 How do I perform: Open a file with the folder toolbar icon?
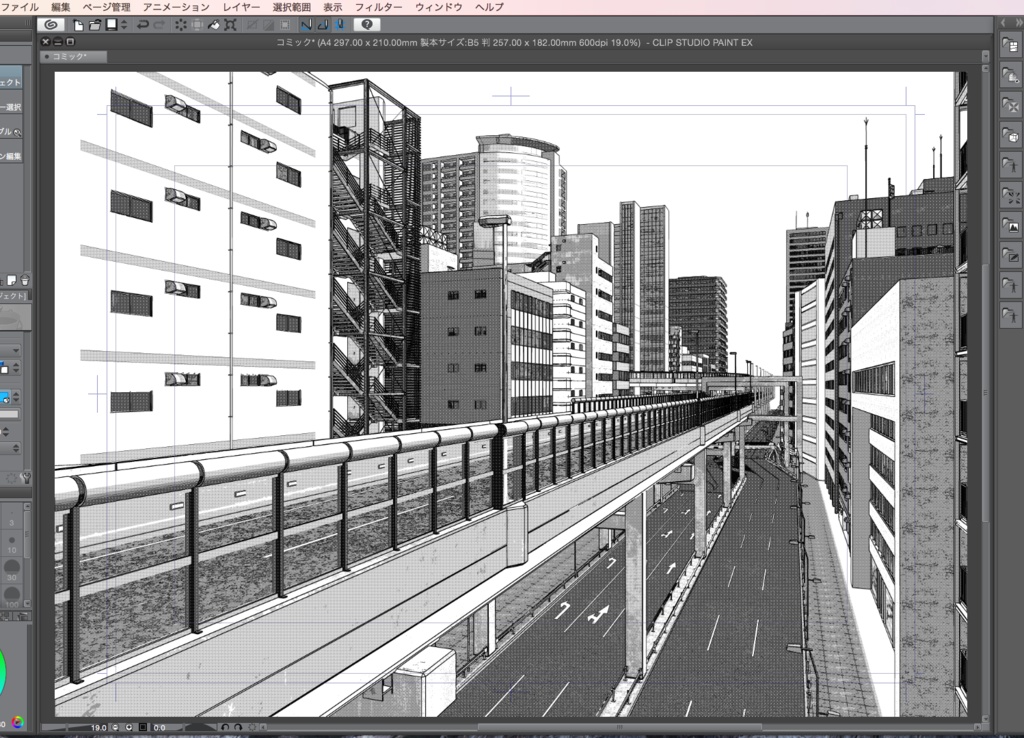tap(93, 25)
